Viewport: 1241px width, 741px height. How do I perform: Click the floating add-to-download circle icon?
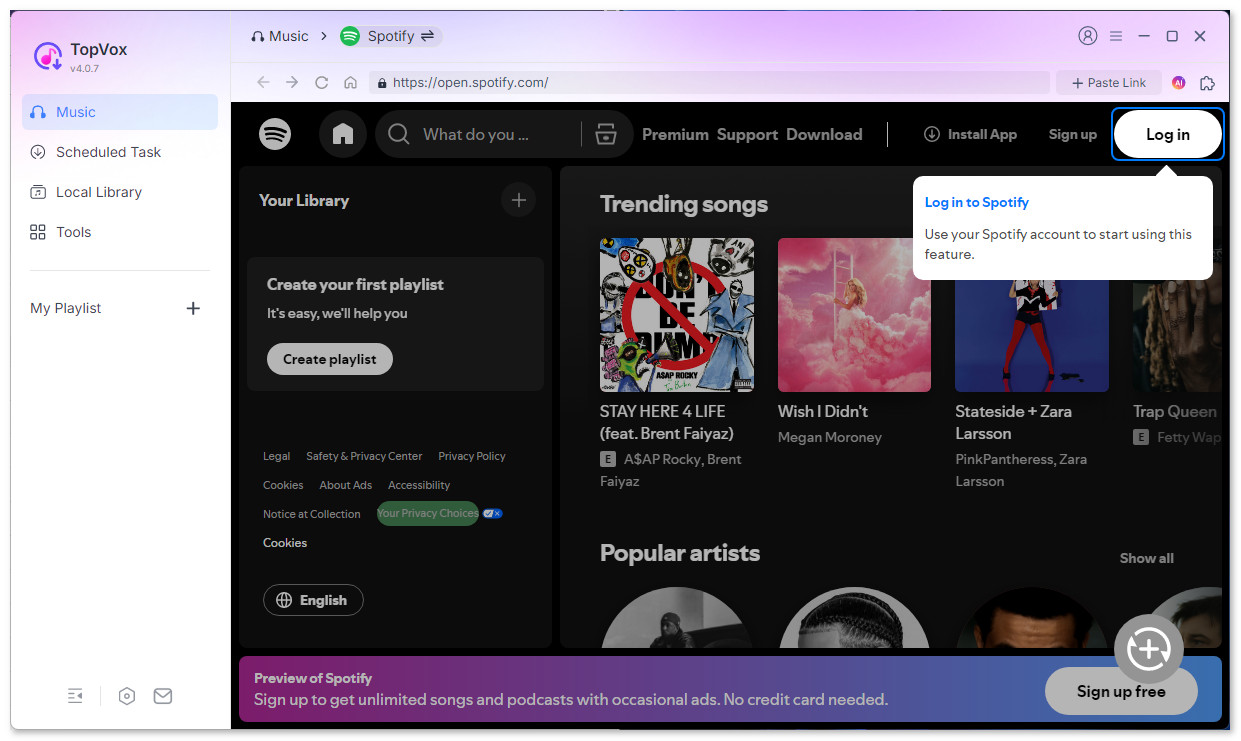[x=1148, y=650]
